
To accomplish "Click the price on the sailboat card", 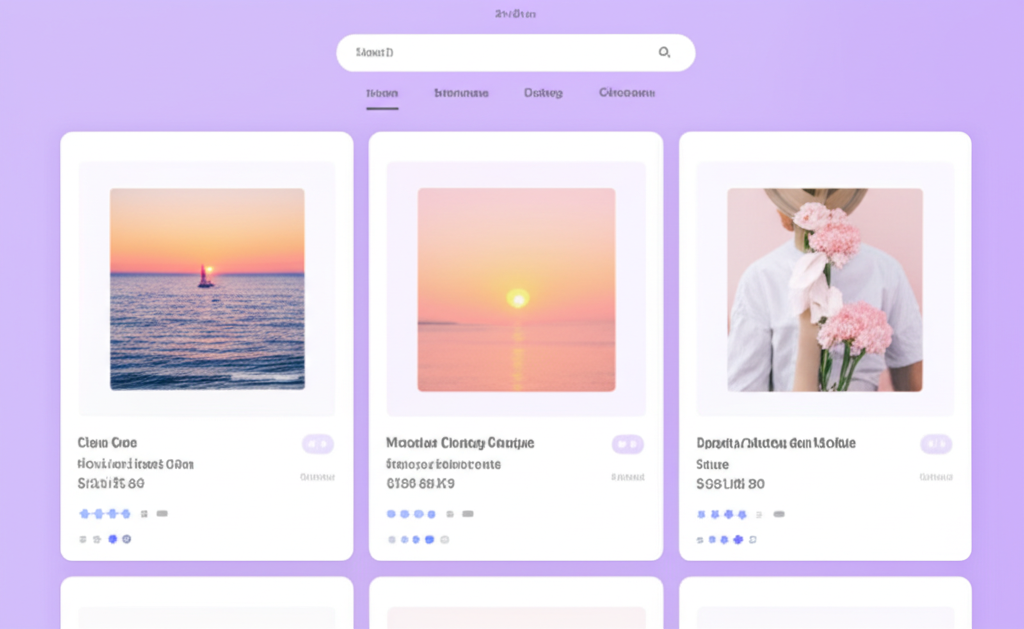I will point(111,484).
